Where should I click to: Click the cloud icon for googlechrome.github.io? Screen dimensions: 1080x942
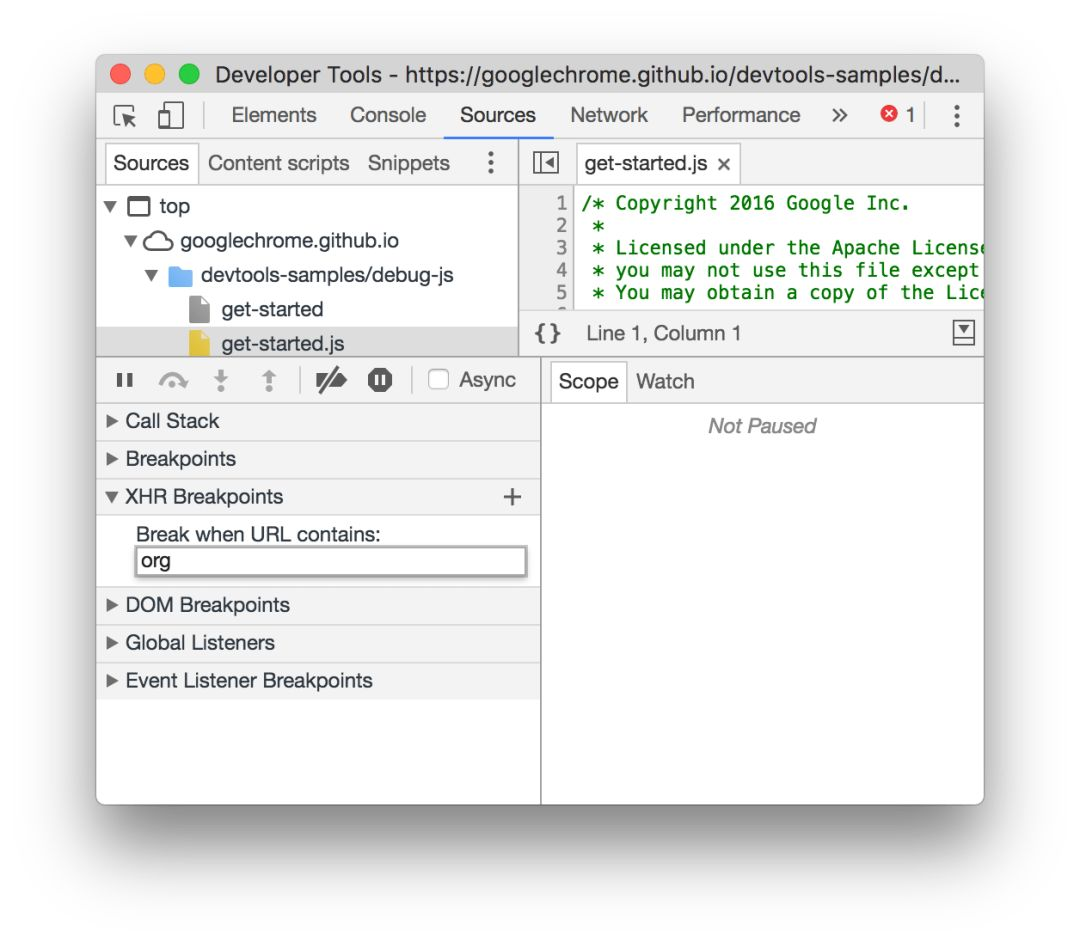(158, 240)
